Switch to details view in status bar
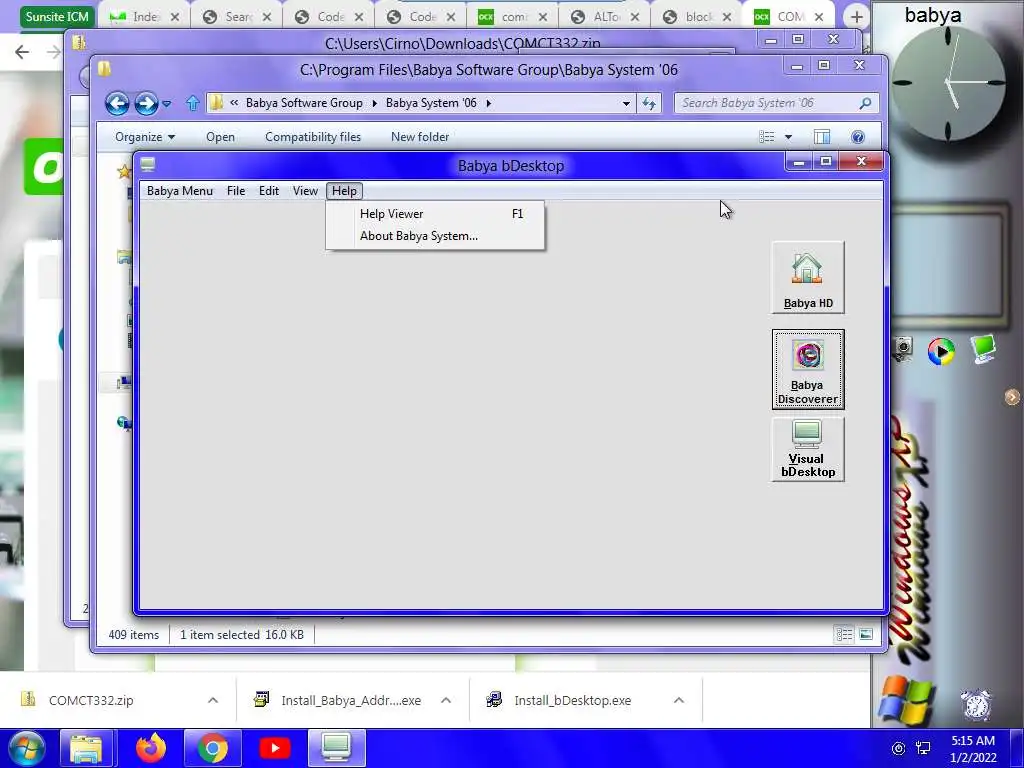Screen dimensions: 1024x768 point(844,634)
